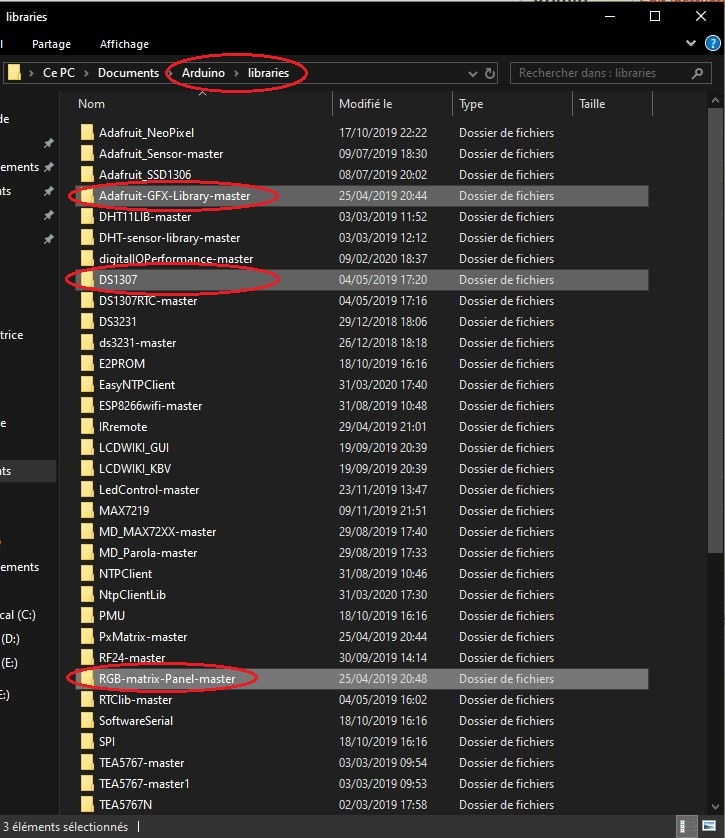Screen dimensions: 725x838
Task: Click file list scrollbar down arrow
Action: [x=715, y=806]
